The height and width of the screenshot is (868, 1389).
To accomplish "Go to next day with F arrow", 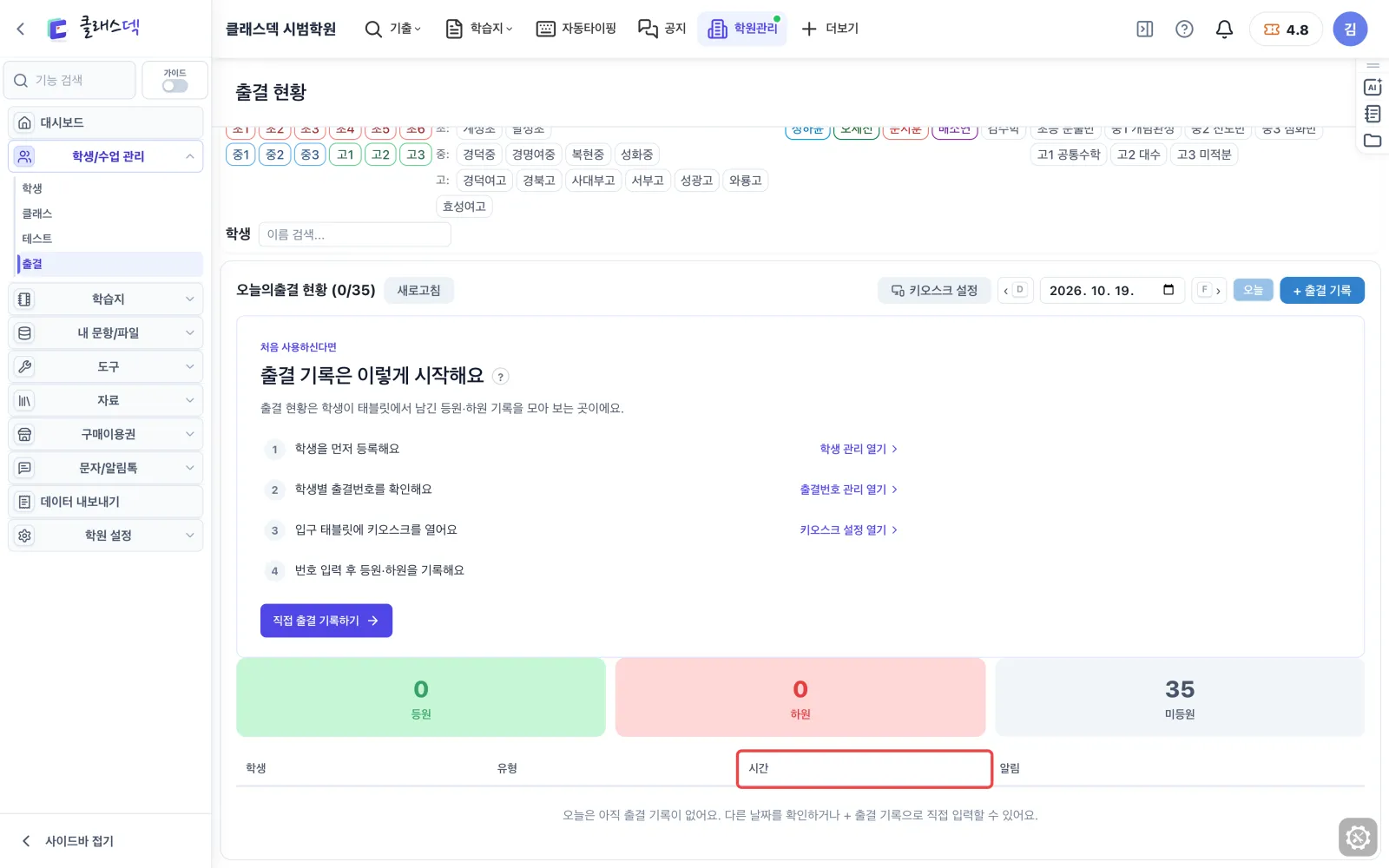I will [1210, 290].
